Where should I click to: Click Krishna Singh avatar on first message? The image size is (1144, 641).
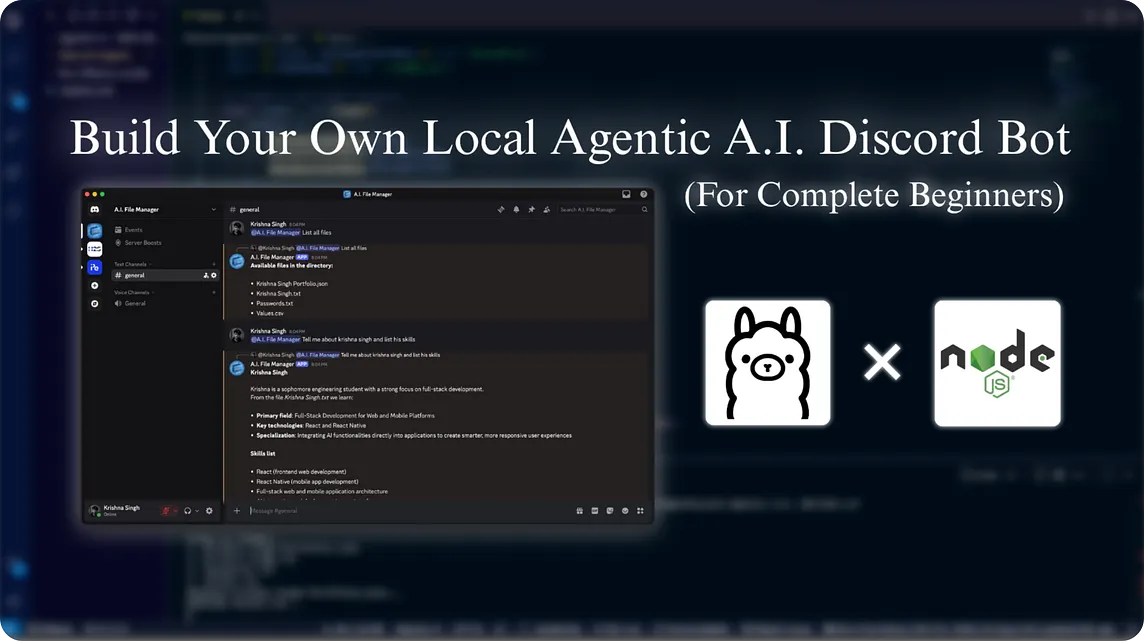click(236, 228)
